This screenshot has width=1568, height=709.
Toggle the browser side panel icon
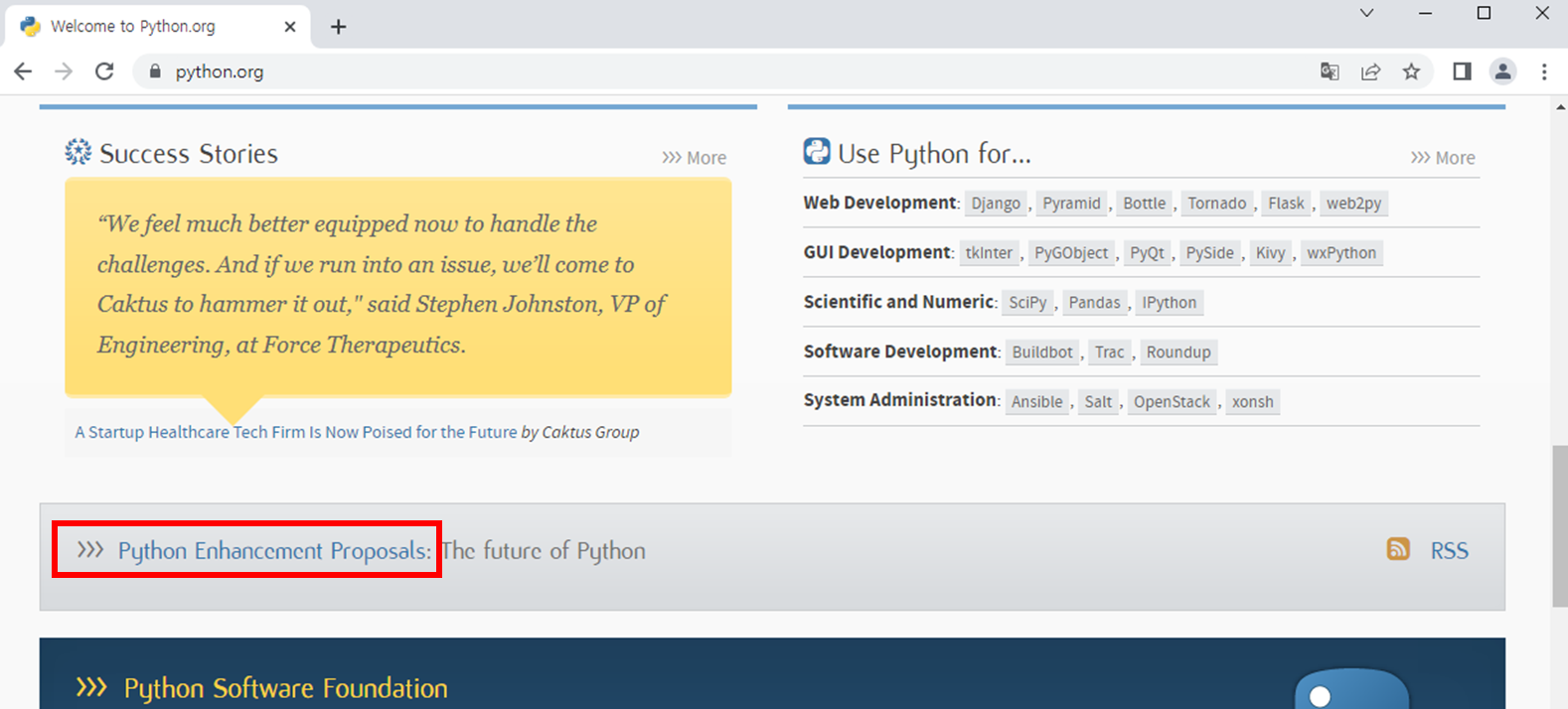(1462, 71)
